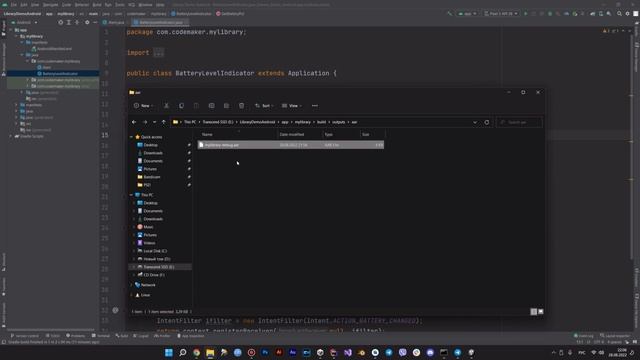Open the View dropdown in File Explorer

(292, 106)
